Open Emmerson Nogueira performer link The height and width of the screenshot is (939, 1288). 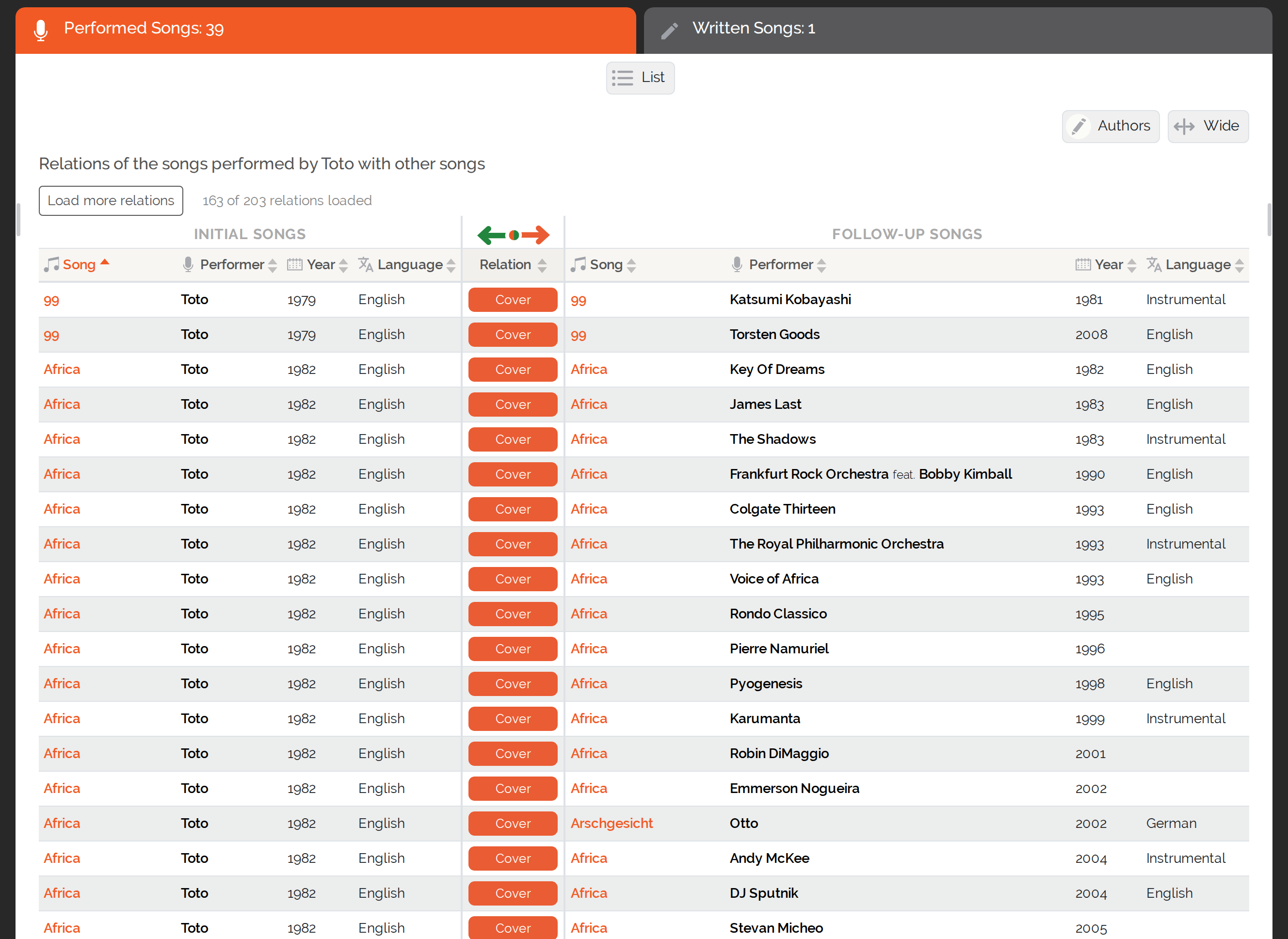point(794,788)
